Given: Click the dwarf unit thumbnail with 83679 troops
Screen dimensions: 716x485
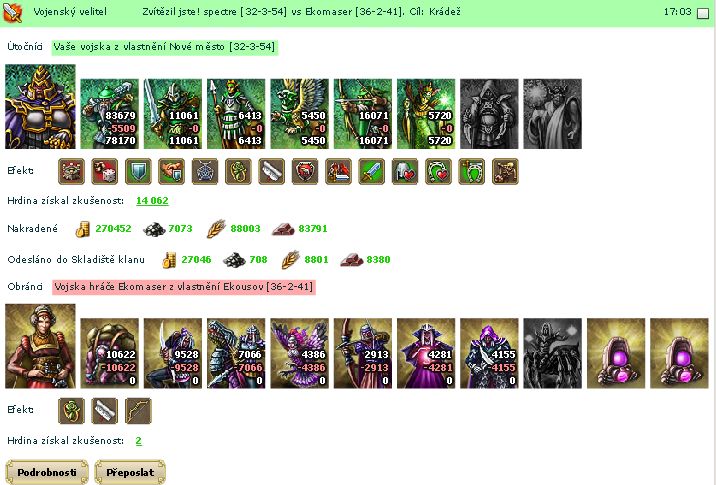Looking at the screenshot, I should click(110, 114).
